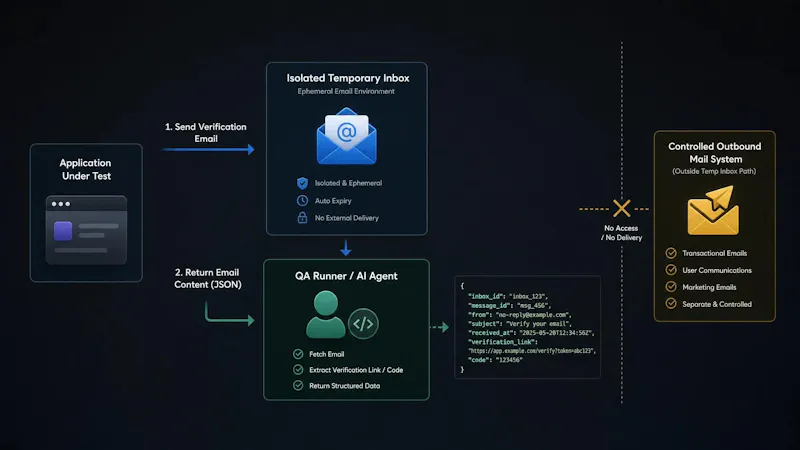Click the green user person icon
Viewport: 800px width, 450px height.
tap(326, 314)
